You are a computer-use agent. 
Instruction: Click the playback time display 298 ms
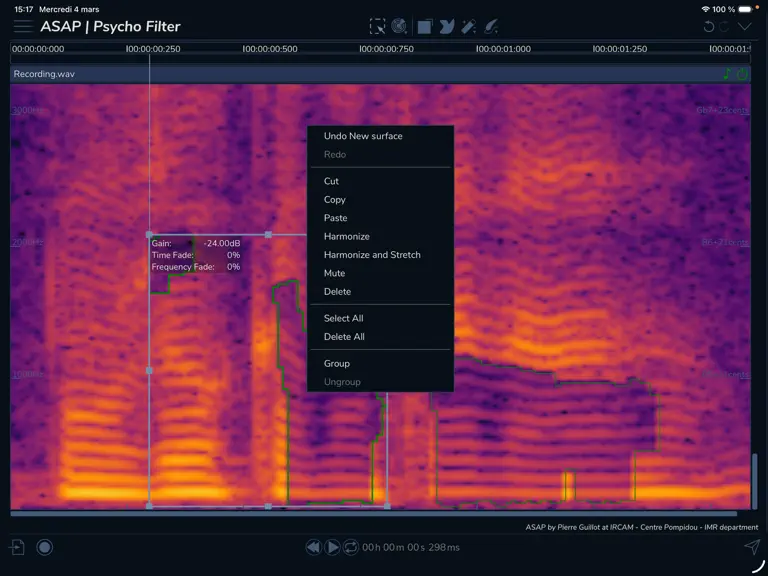click(x=411, y=547)
